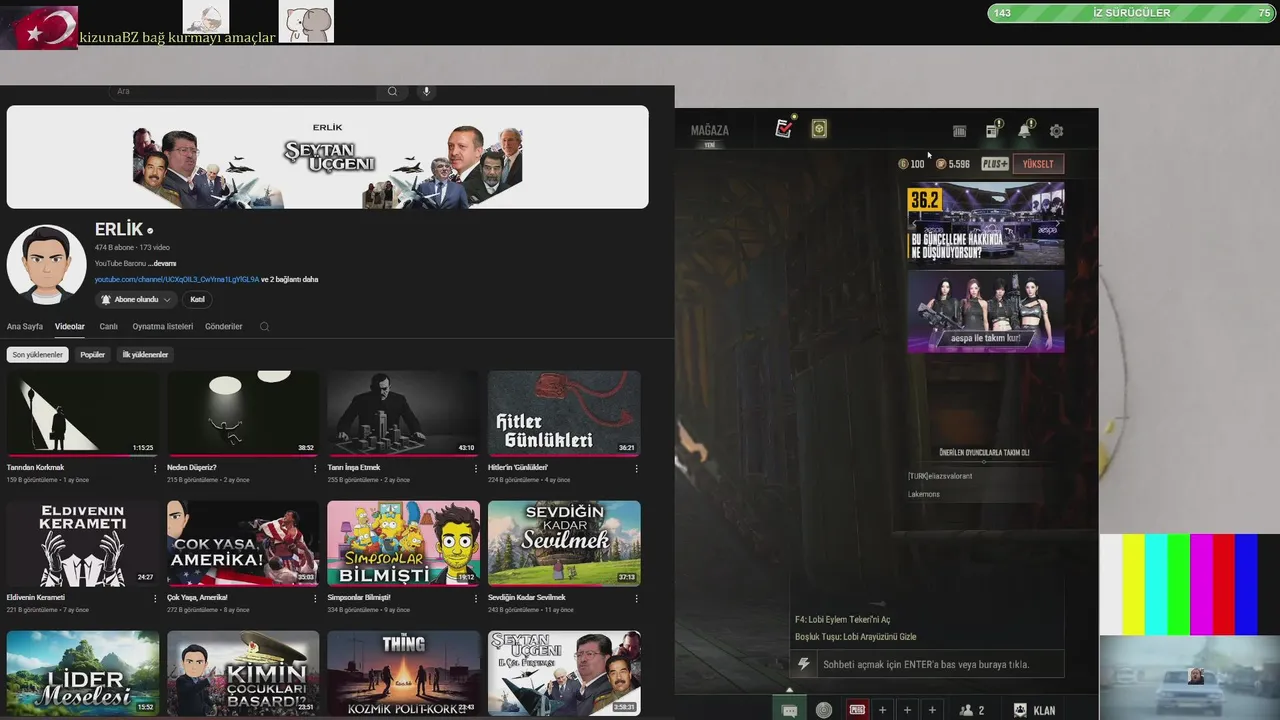The width and height of the screenshot is (1280, 720).
Task: Open options menu for Tanrıdan Korkmak video
Action: click(155, 468)
